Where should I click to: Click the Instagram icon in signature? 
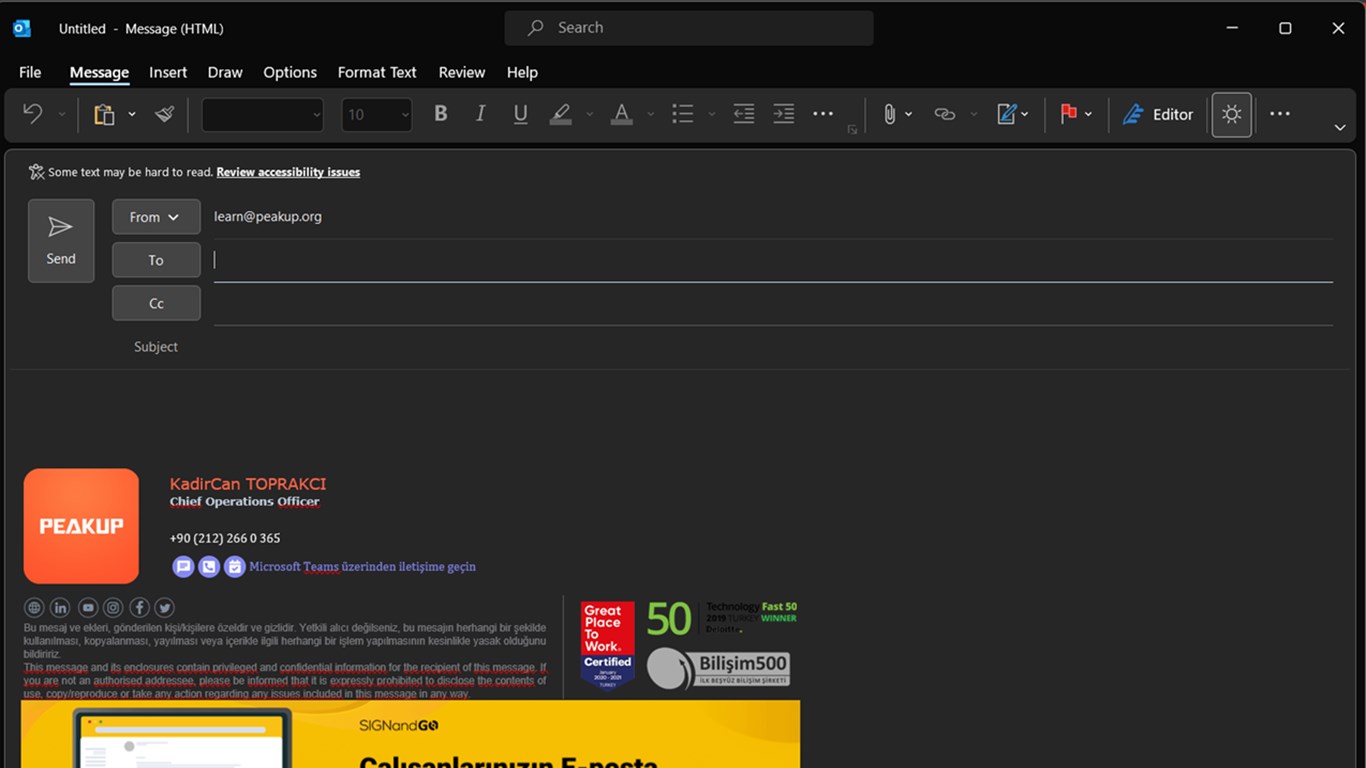coord(113,608)
